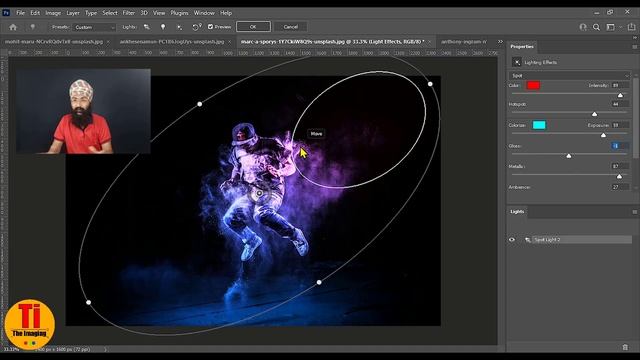Click the light center Move handle
The width and height of the screenshot is (640, 360).
(x=259, y=193)
